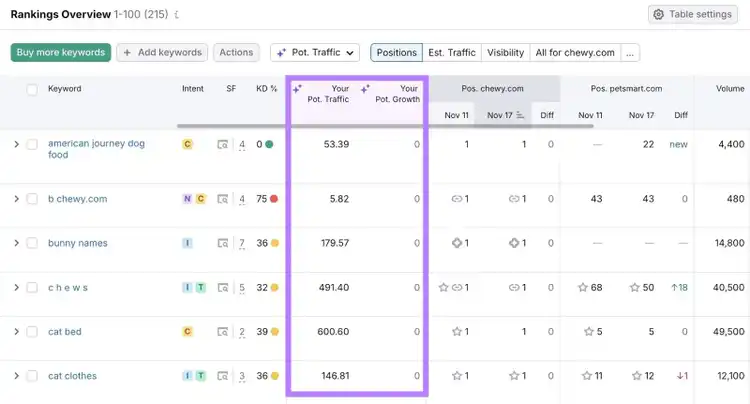Switch to Visibility tab

tap(506, 53)
